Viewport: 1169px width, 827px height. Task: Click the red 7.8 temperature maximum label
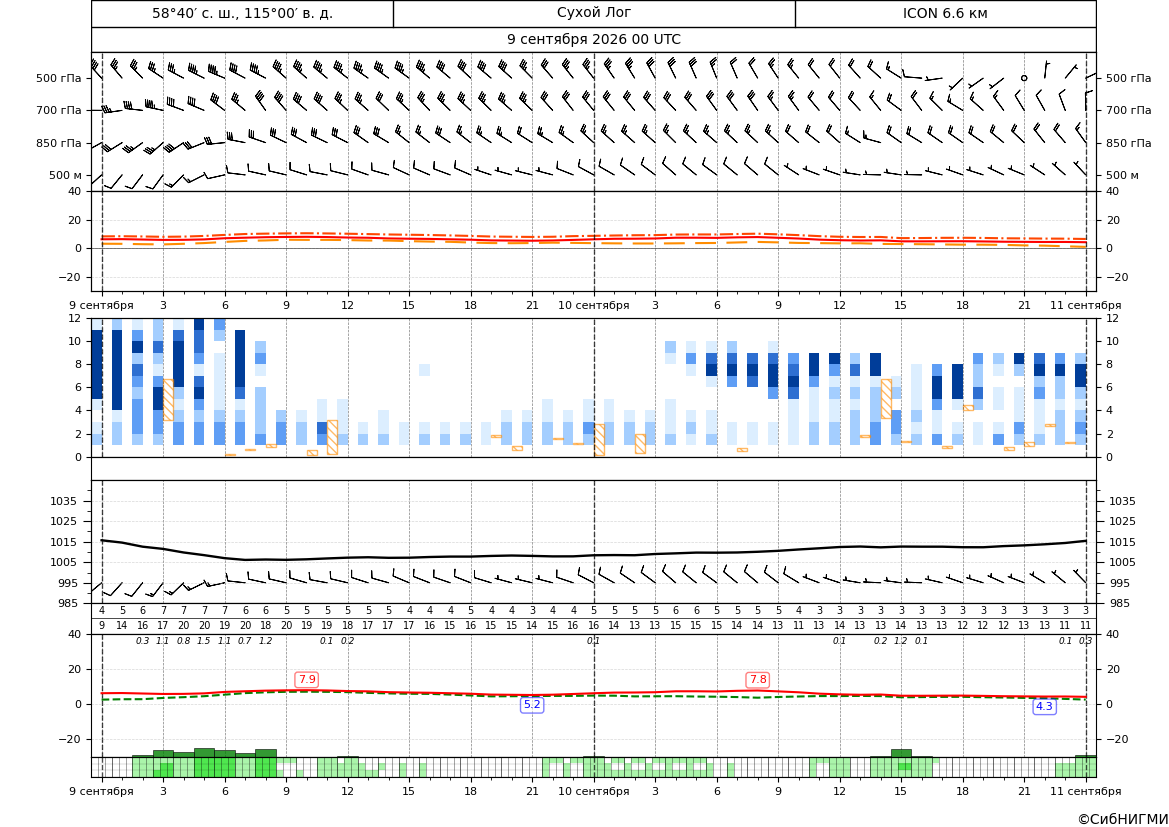click(758, 679)
